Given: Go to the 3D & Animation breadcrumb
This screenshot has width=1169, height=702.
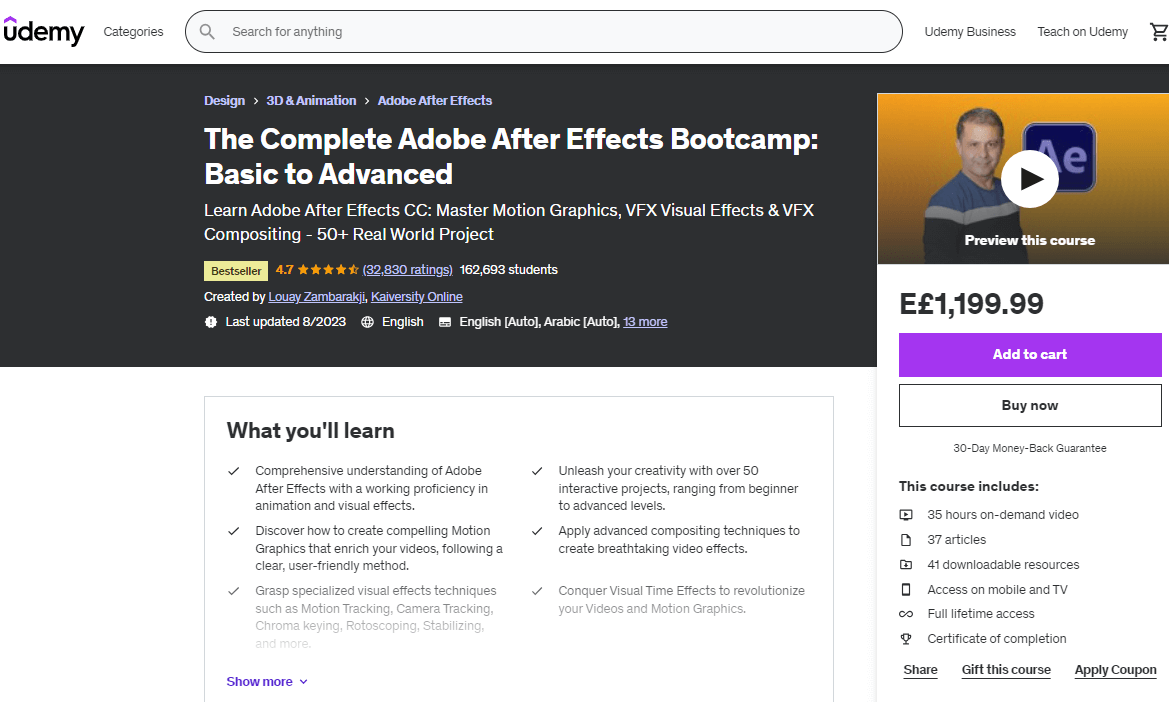Looking at the screenshot, I should 311,101.
